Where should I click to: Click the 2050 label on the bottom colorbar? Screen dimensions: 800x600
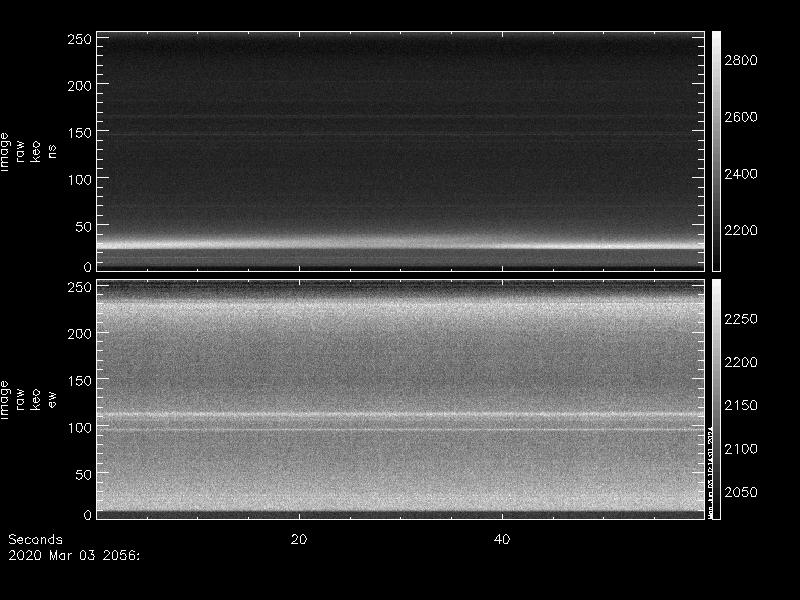(x=741, y=492)
